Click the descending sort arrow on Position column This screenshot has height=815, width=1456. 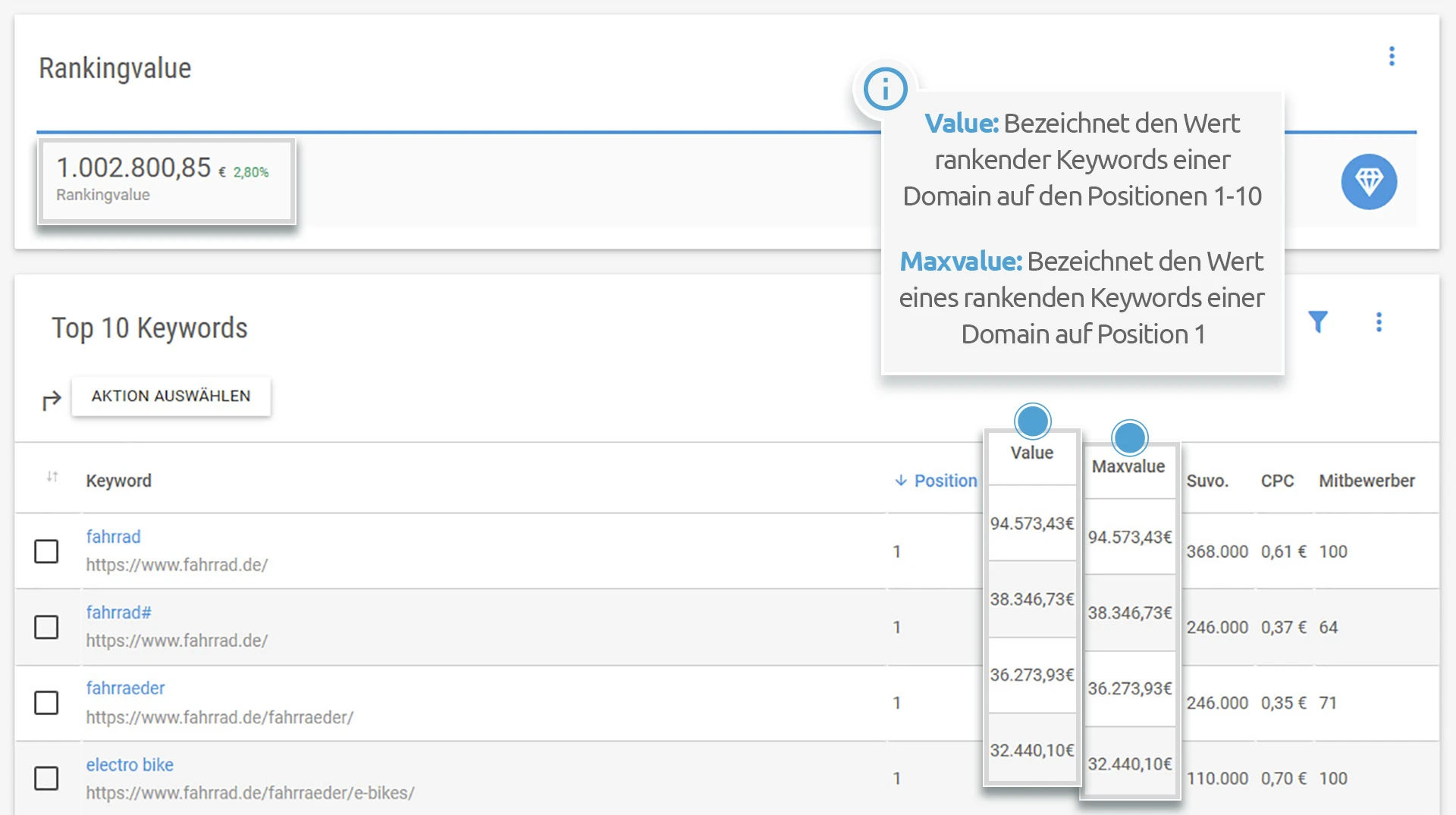pyautogui.click(x=901, y=480)
